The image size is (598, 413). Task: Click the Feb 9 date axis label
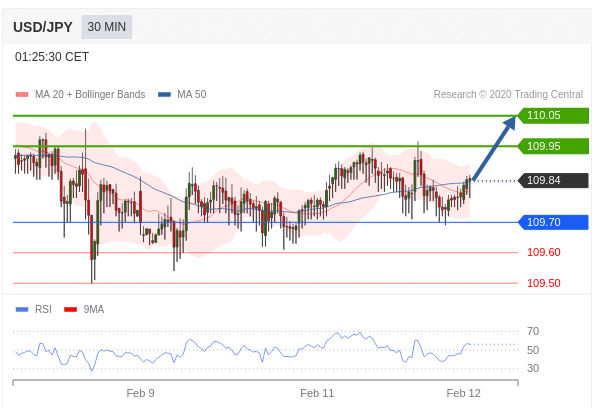point(140,393)
